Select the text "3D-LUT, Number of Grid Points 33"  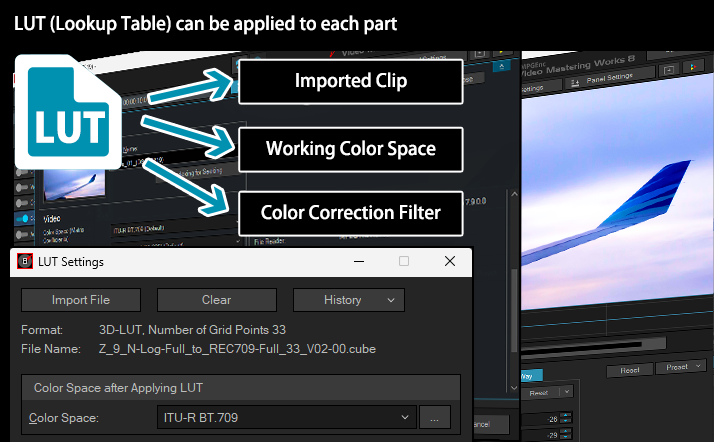pos(192,330)
